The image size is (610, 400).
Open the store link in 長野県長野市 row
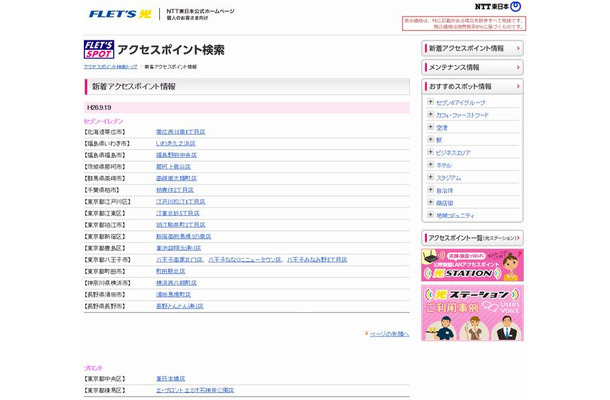point(180,307)
